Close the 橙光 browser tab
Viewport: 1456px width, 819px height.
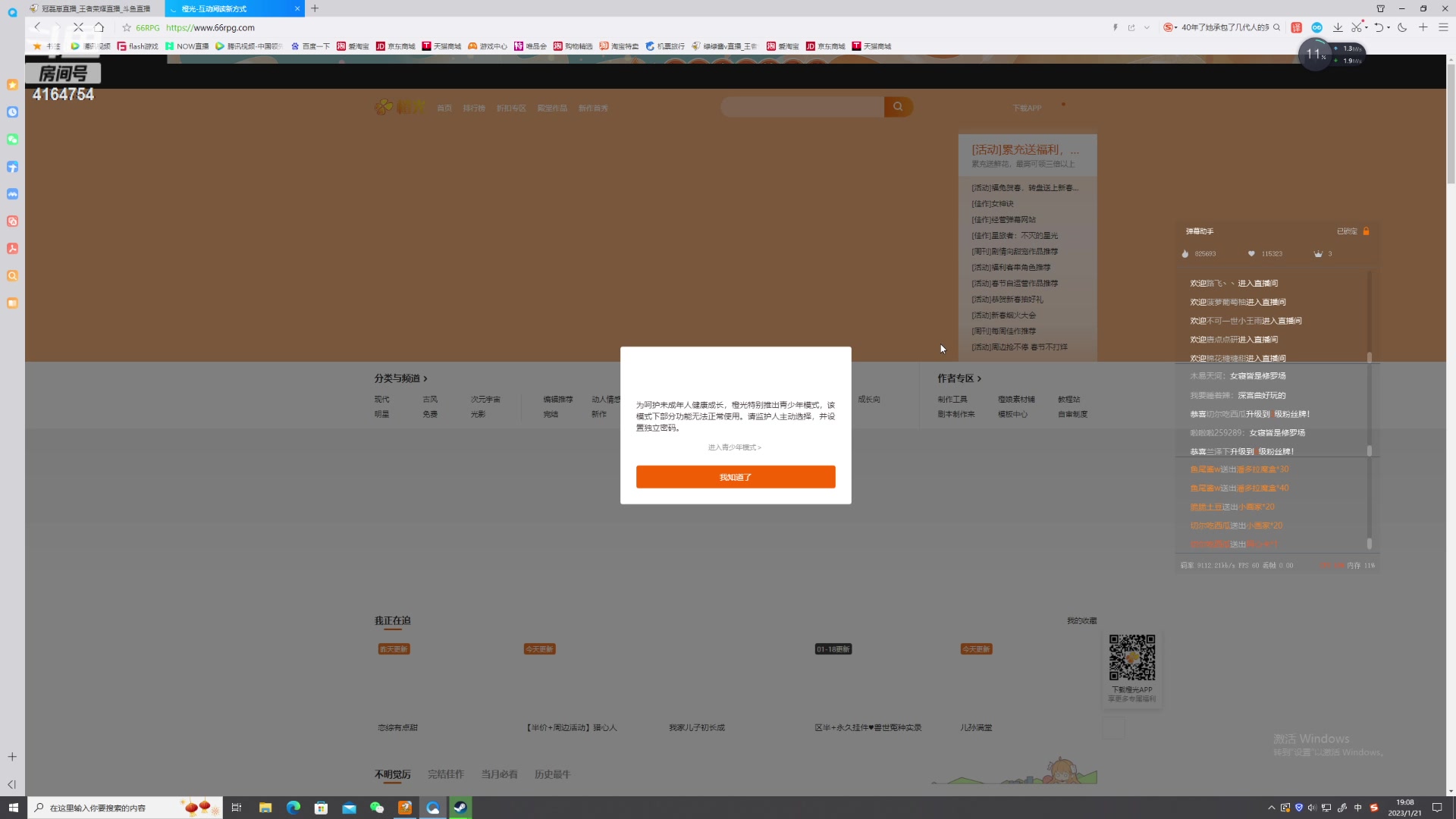click(x=297, y=8)
